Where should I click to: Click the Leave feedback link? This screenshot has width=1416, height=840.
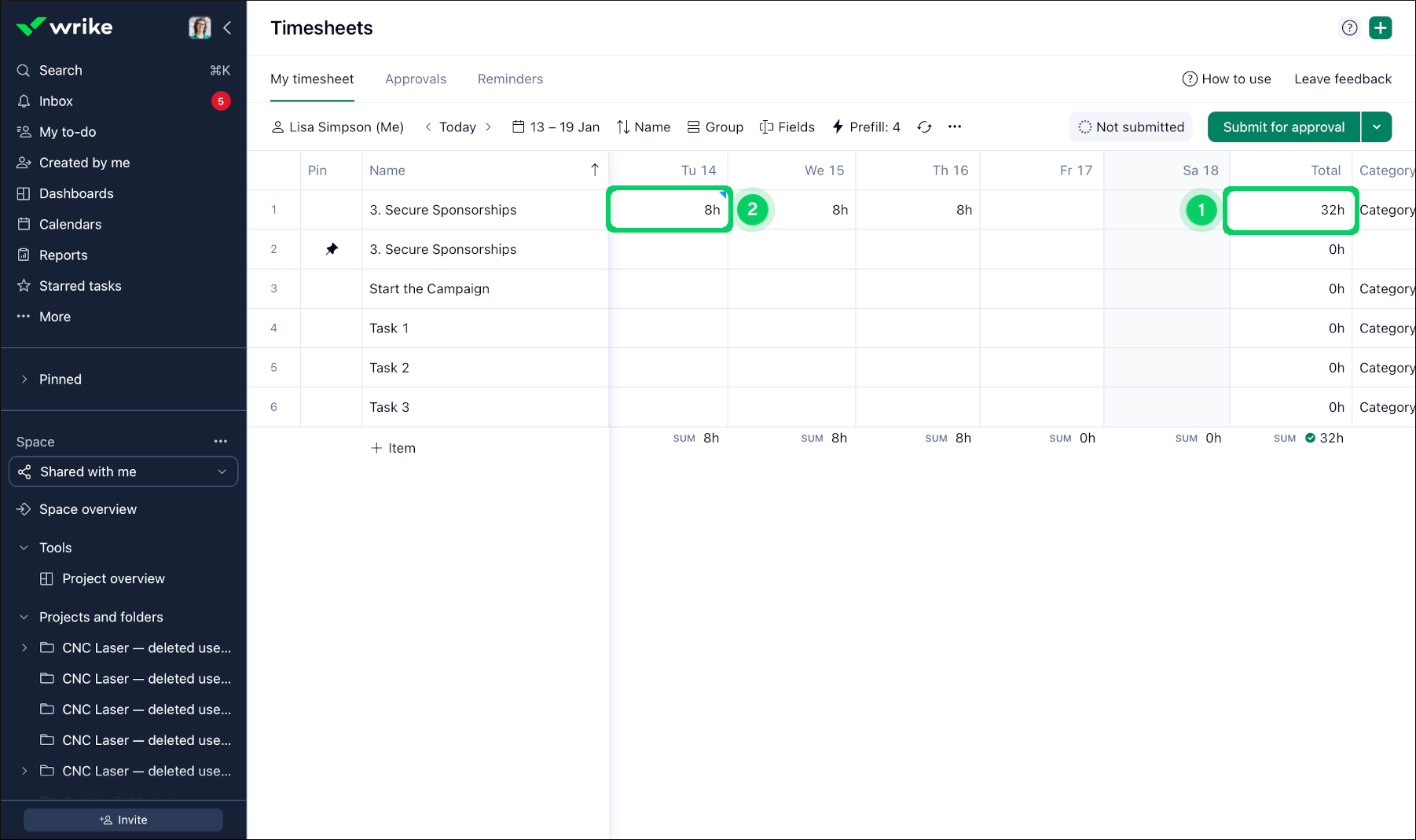pos(1342,79)
